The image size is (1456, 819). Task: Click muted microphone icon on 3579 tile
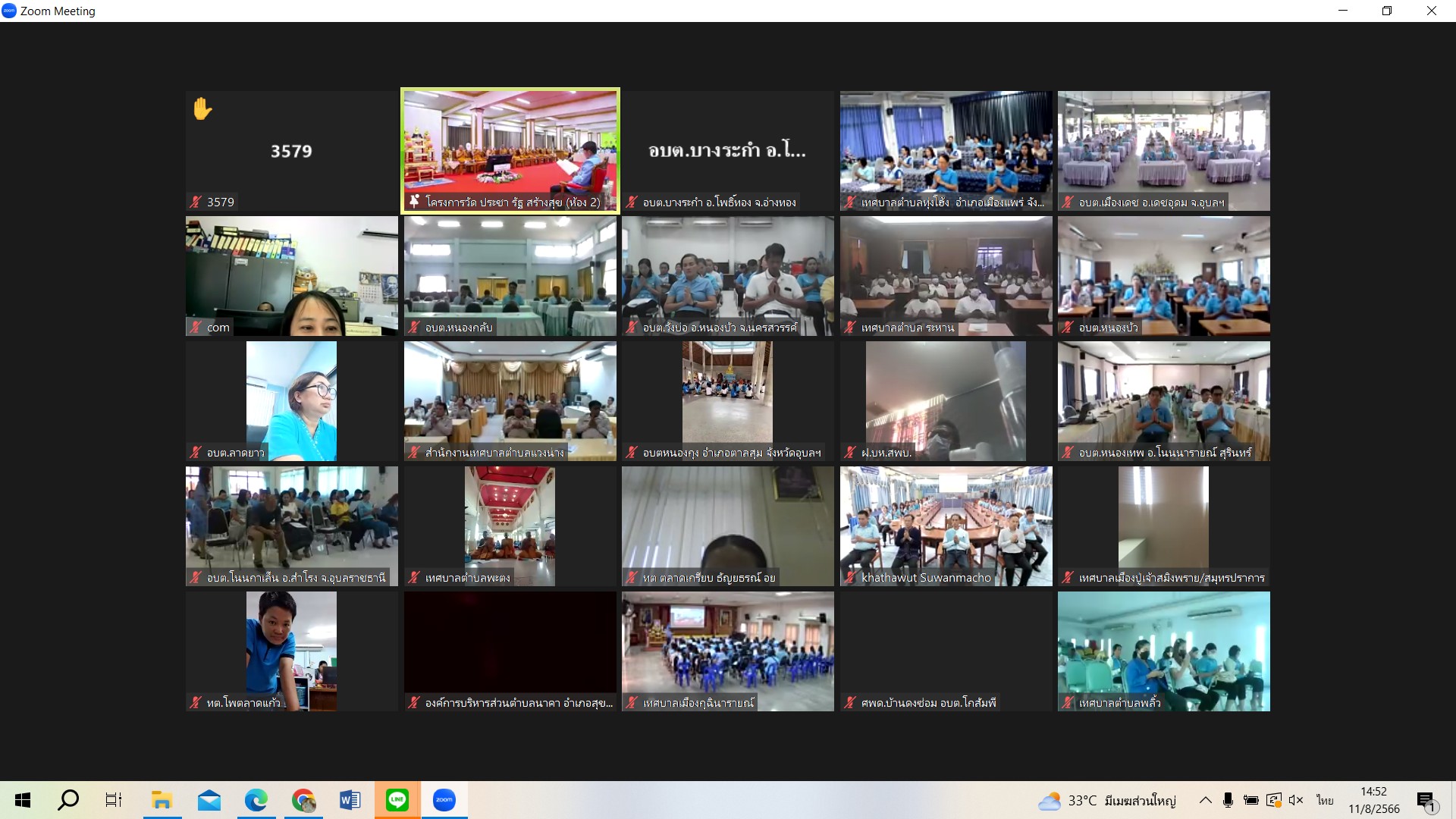[x=196, y=202]
